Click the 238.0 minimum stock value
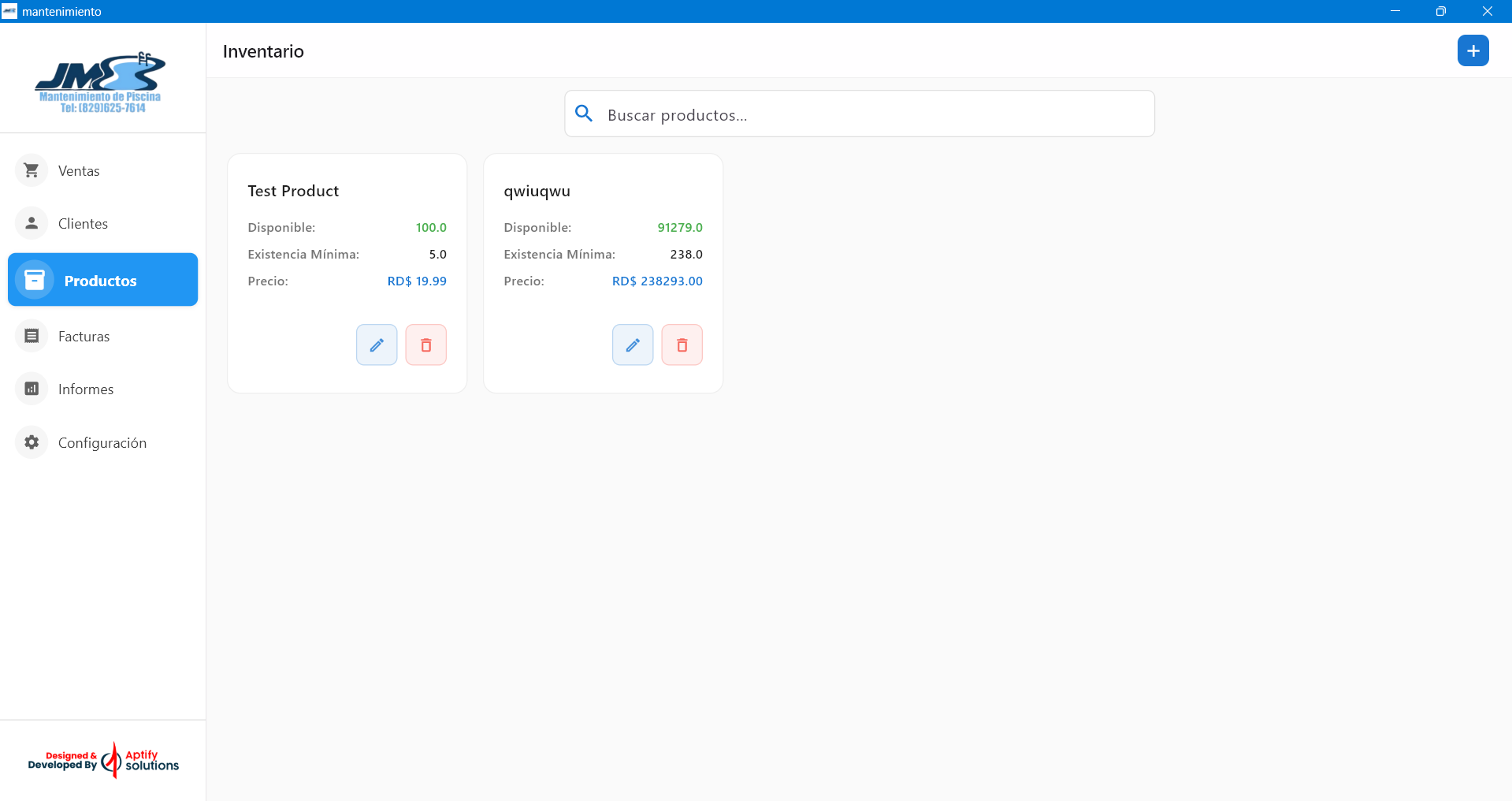 686,254
